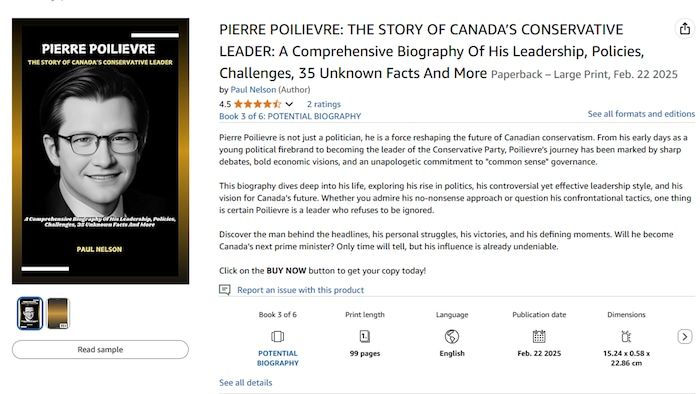The image size is (700, 394).
Task: Show next product details with right arrow
Action: click(x=684, y=336)
